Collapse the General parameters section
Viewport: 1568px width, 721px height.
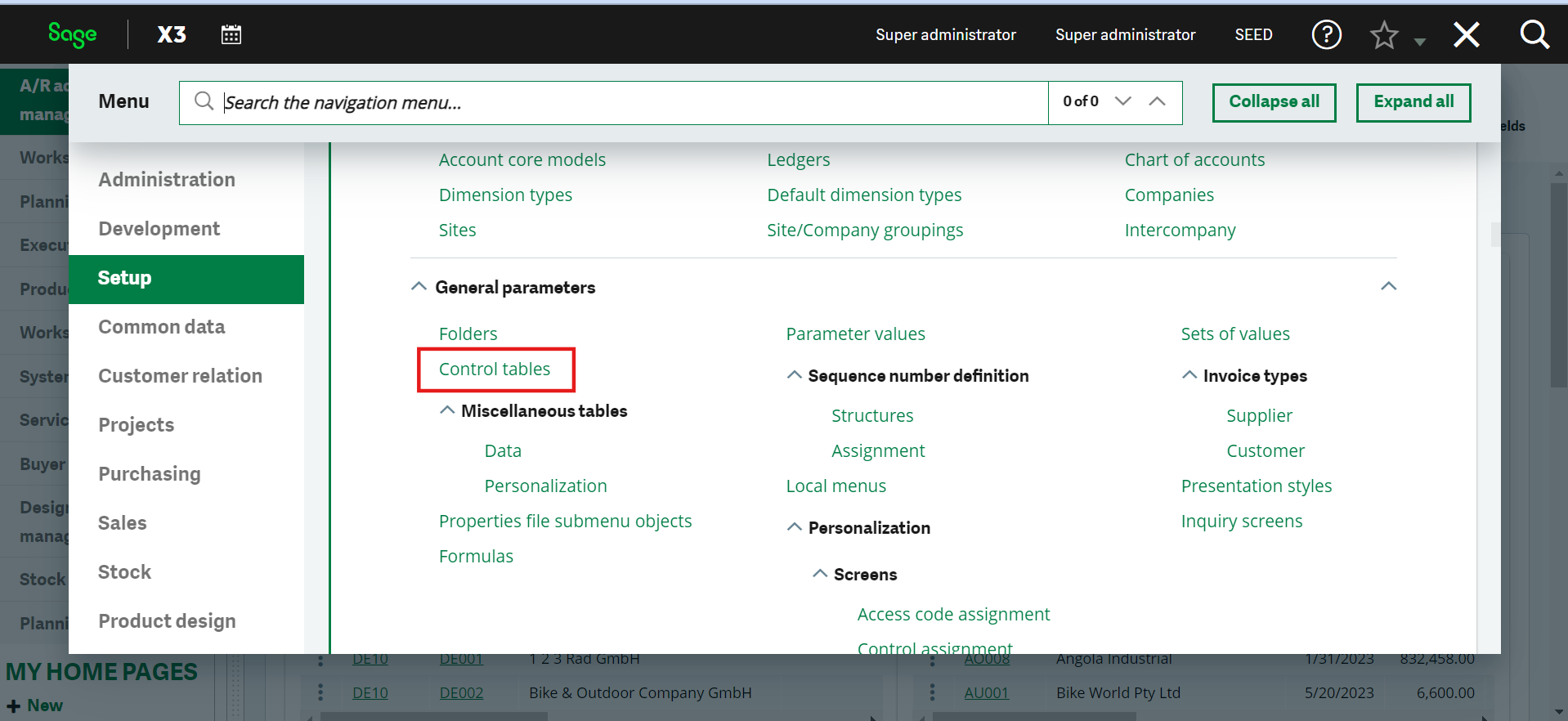coord(419,287)
